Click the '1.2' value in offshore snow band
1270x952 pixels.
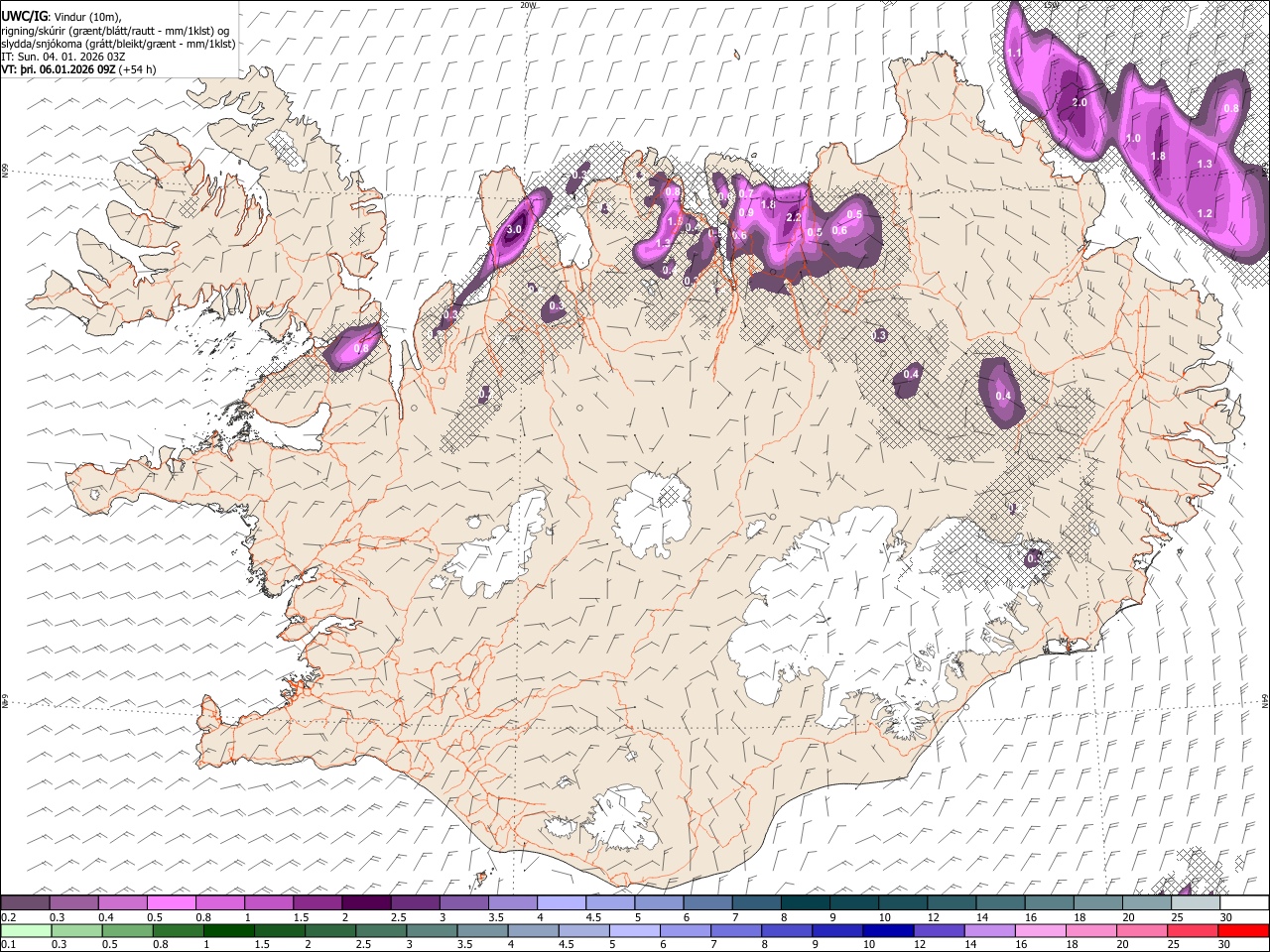[x=1205, y=213]
